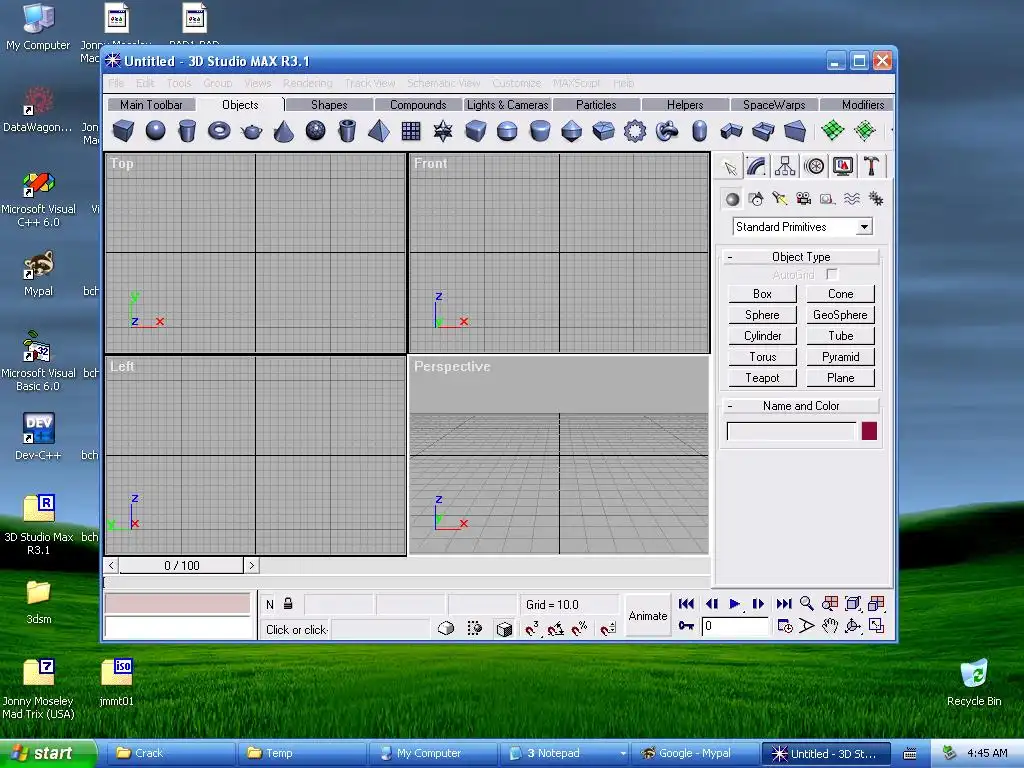Choose the Geometry category icon
Image resolution: width=1024 pixels, height=768 pixels.
pos(732,199)
